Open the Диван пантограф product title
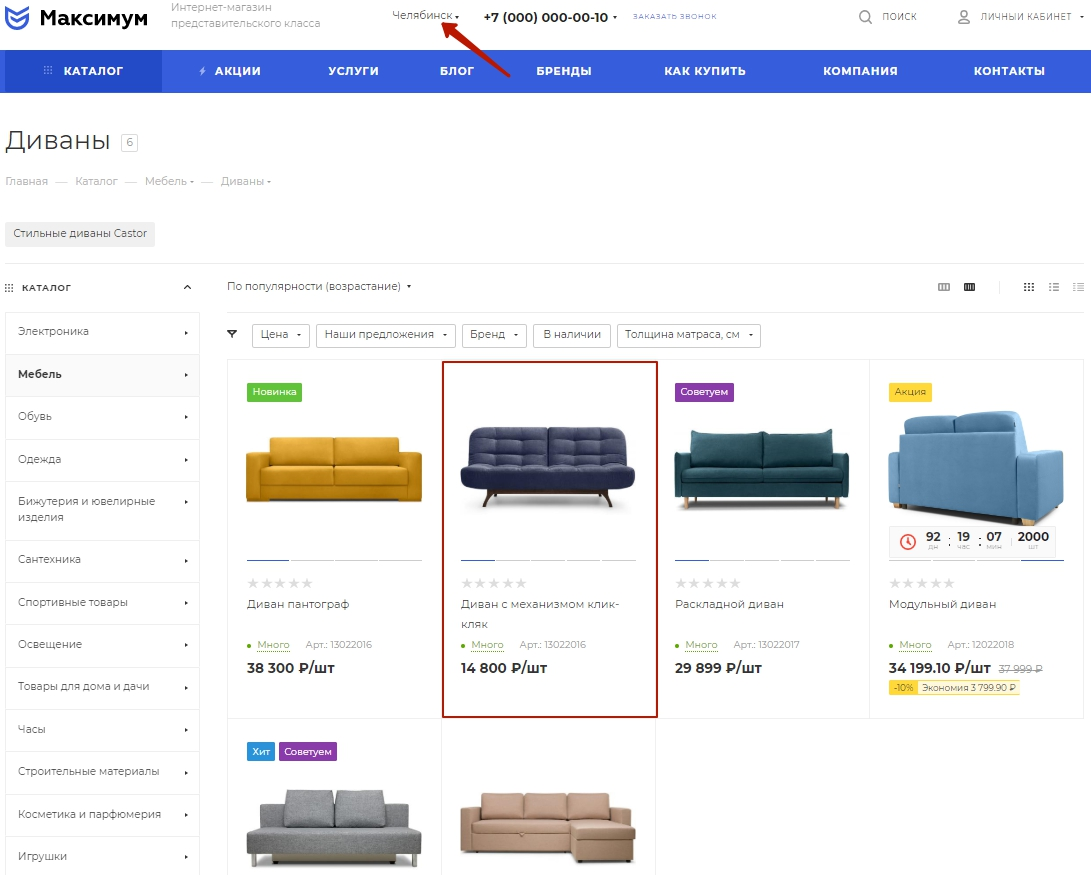Screen dimensions: 1091x875 tap(298, 604)
